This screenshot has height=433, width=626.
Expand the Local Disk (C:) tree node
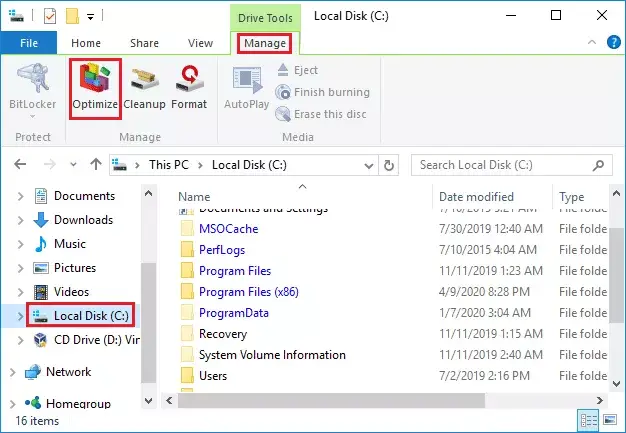click(x=21, y=316)
